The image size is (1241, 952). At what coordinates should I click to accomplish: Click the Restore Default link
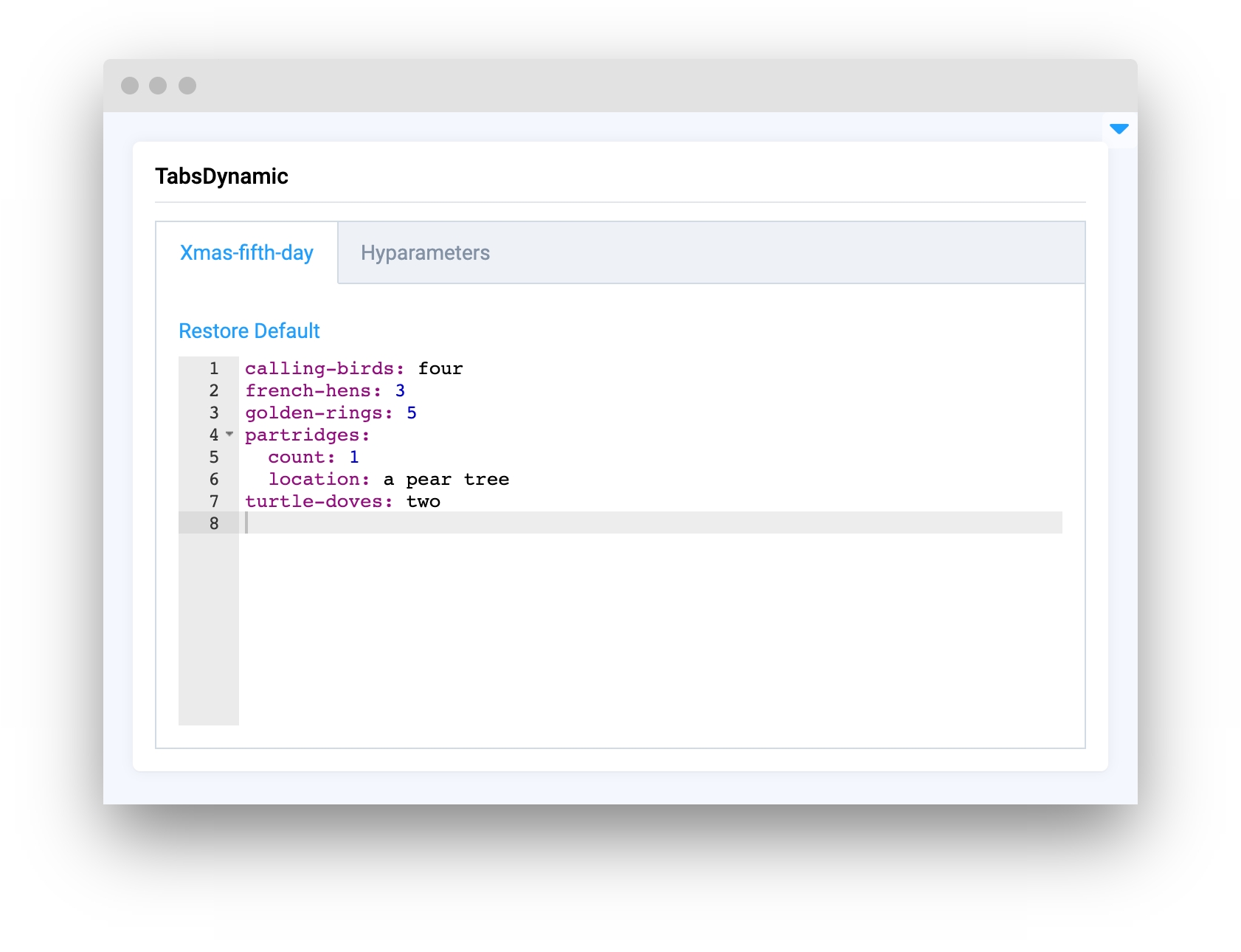pyautogui.click(x=249, y=331)
